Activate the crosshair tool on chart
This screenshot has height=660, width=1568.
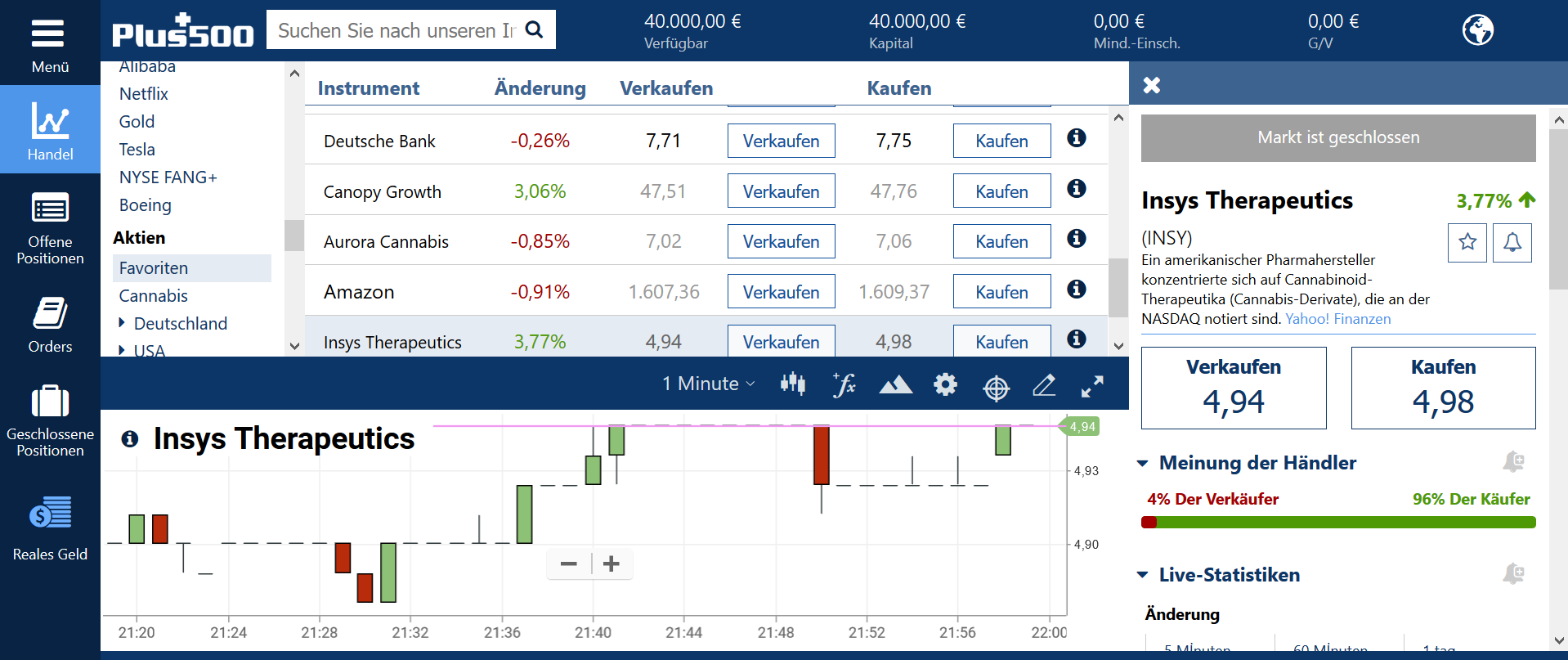click(x=996, y=388)
